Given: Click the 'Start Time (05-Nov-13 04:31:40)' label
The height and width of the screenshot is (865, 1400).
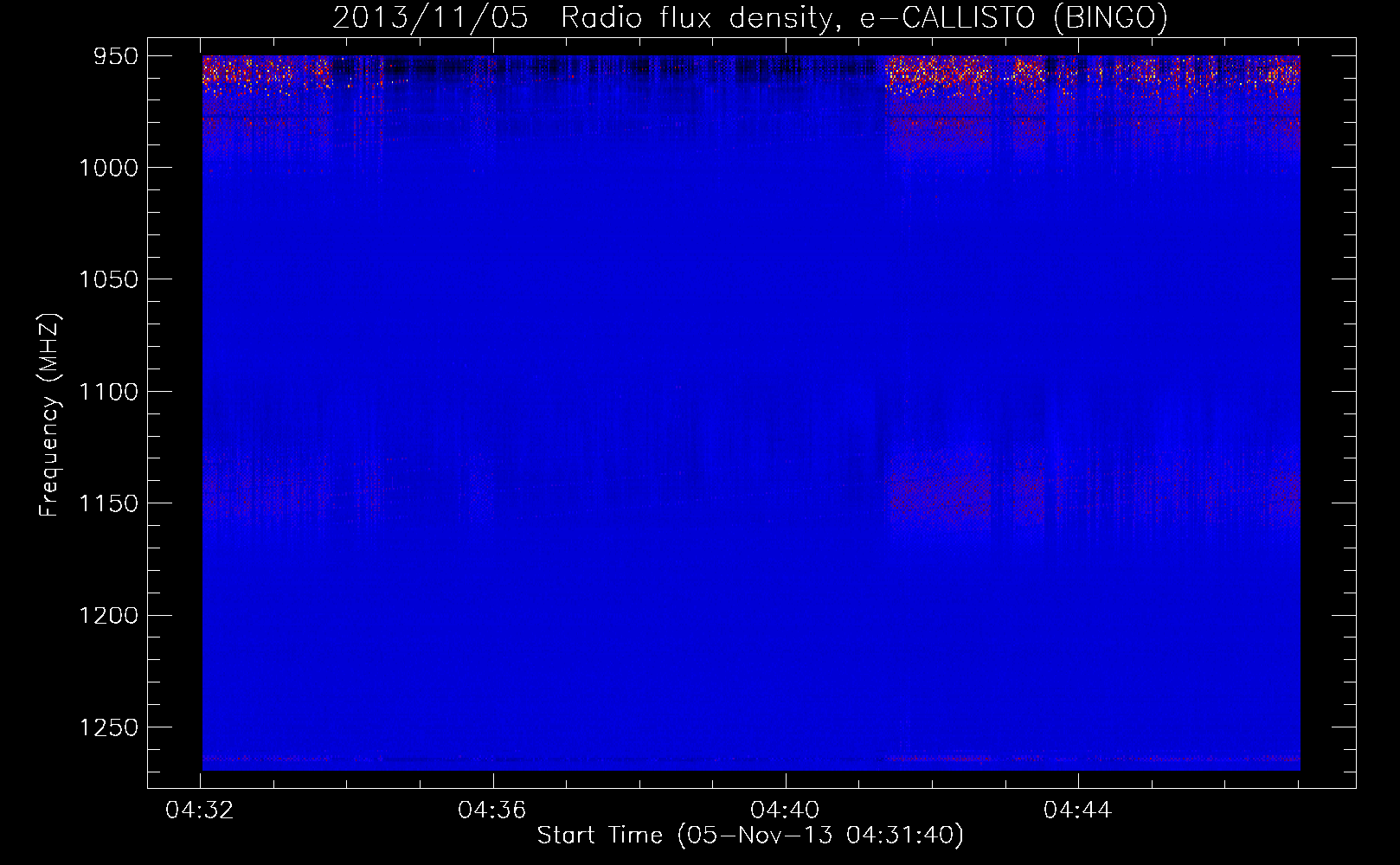Looking at the screenshot, I should click(750, 836).
